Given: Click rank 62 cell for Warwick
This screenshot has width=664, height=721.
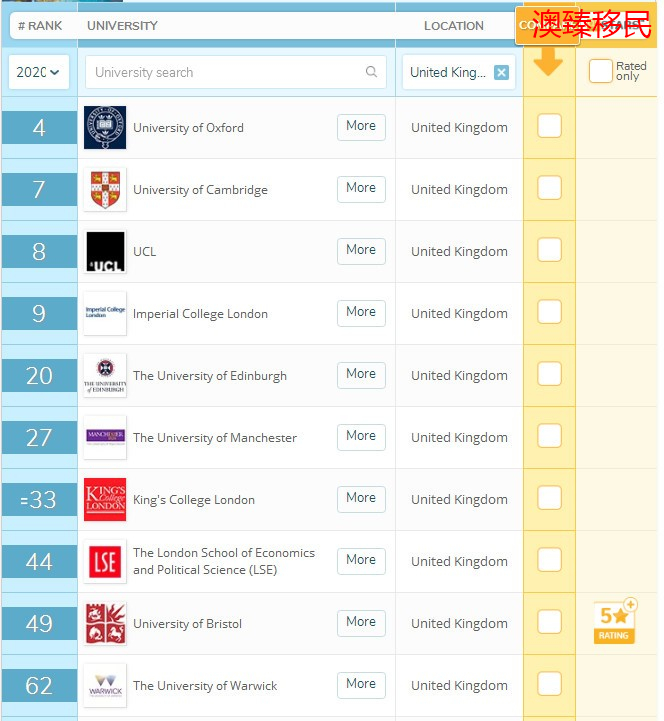Looking at the screenshot, I should (x=39, y=686).
